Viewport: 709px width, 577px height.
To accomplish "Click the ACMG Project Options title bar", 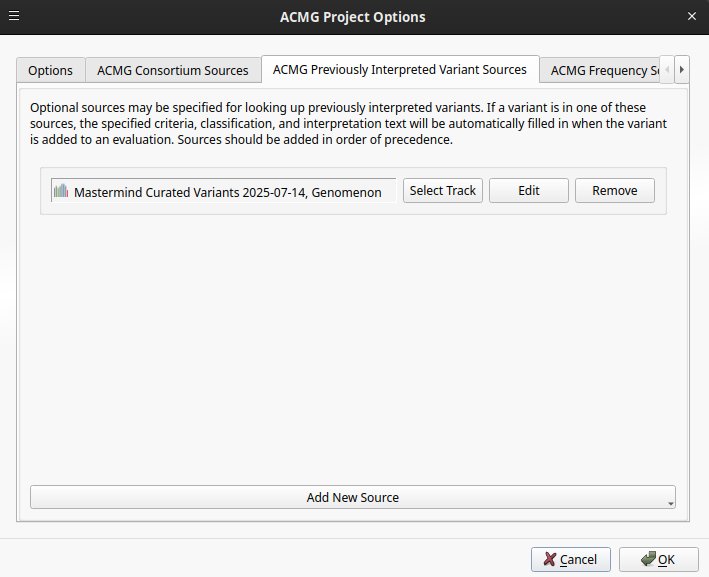I will pos(353,16).
